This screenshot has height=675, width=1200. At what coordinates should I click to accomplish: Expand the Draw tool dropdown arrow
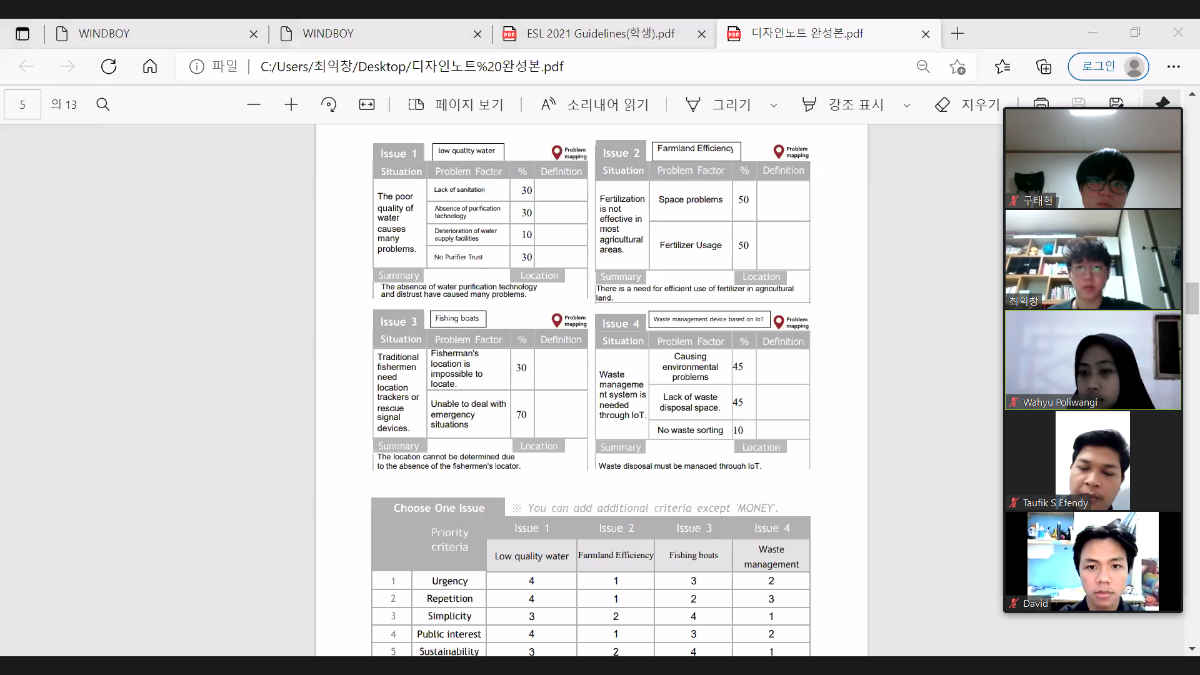coord(774,105)
